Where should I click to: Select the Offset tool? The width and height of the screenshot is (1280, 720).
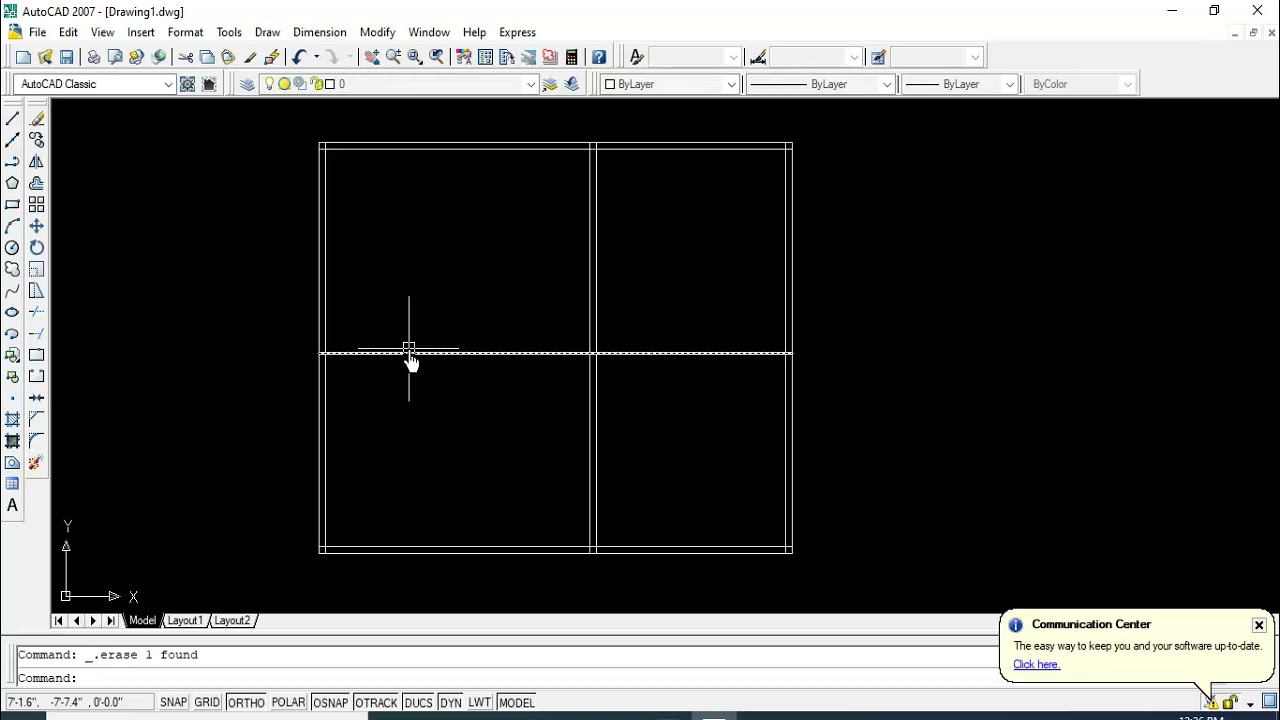pyautogui.click(x=36, y=183)
